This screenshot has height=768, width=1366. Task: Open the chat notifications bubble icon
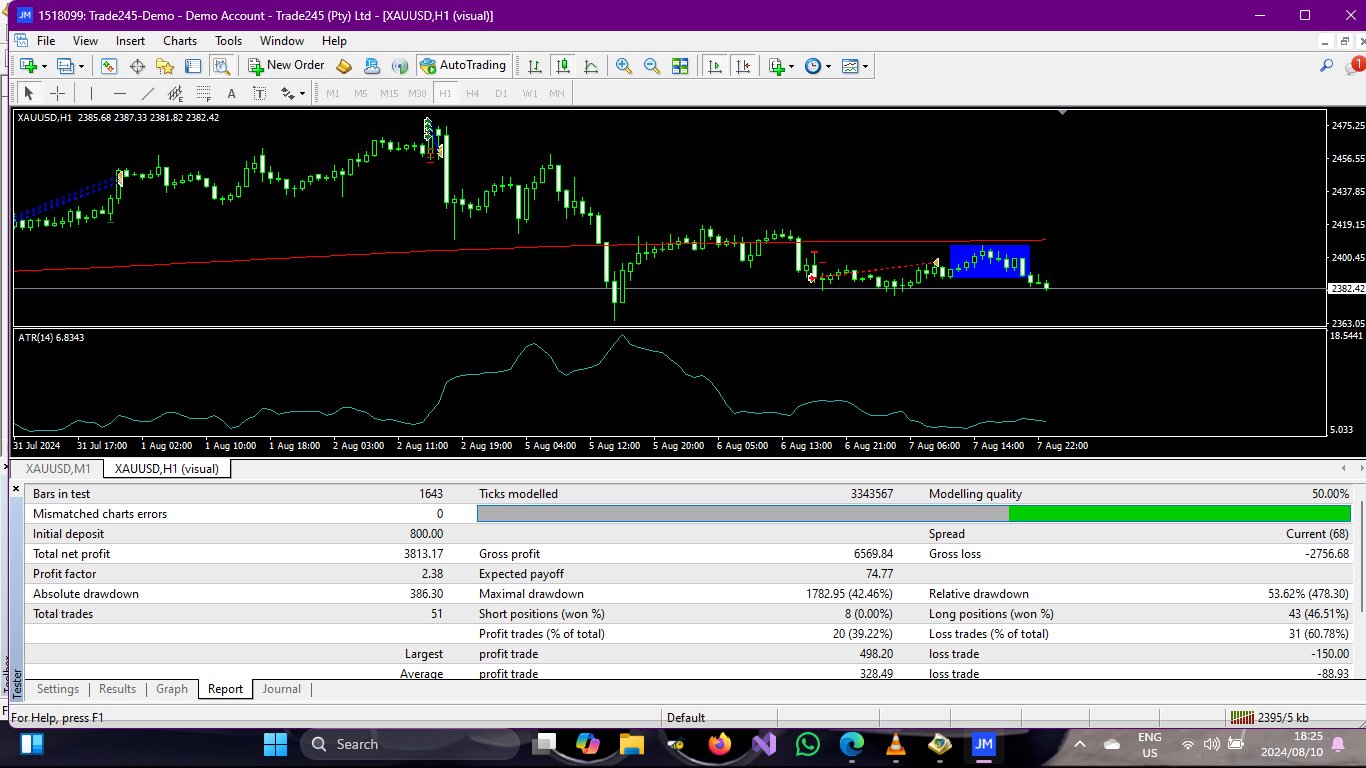click(1354, 66)
